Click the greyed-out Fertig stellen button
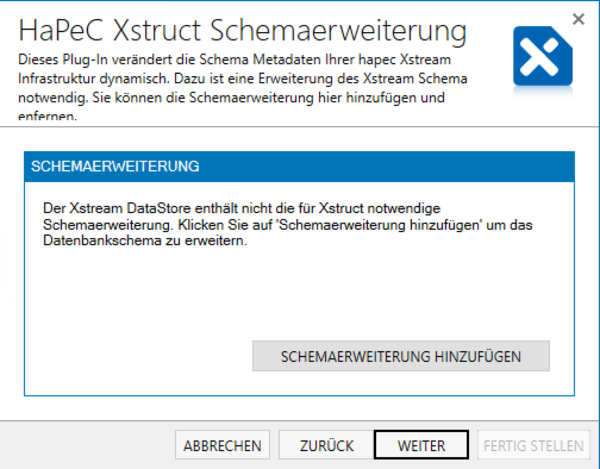This screenshot has width=600, height=469. point(533,445)
